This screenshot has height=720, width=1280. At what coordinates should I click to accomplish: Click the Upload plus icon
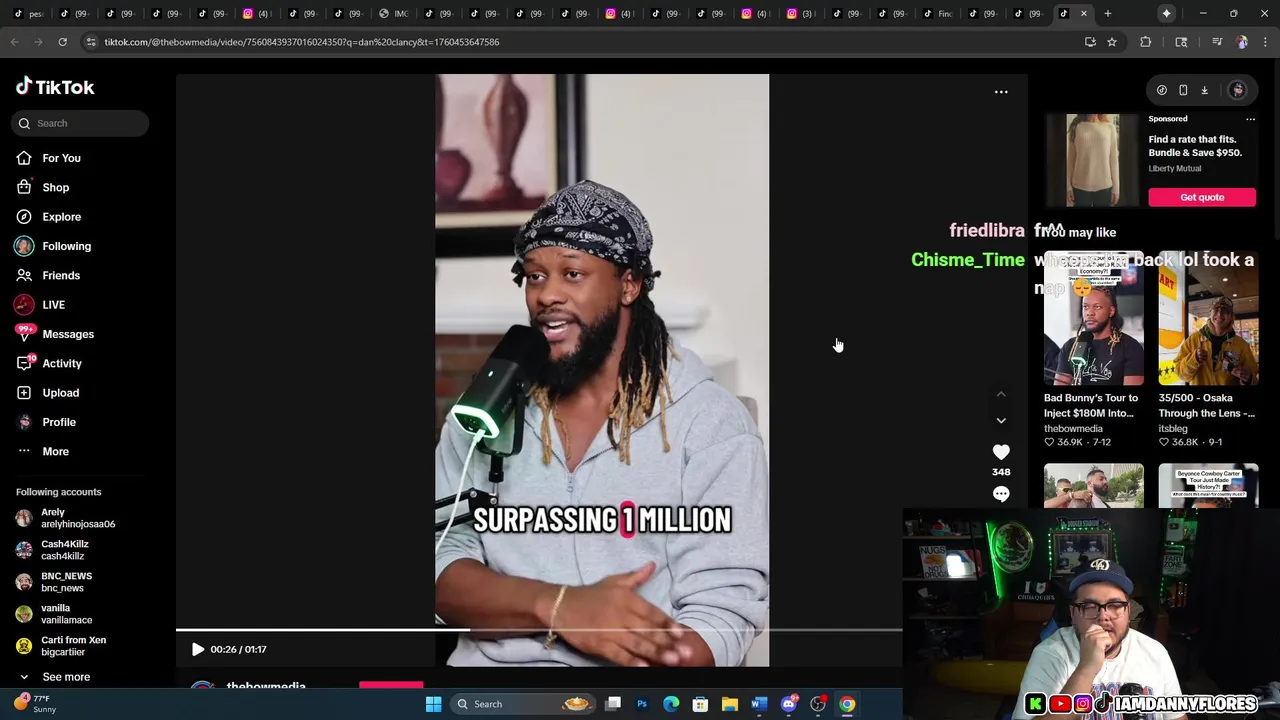click(x=24, y=393)
